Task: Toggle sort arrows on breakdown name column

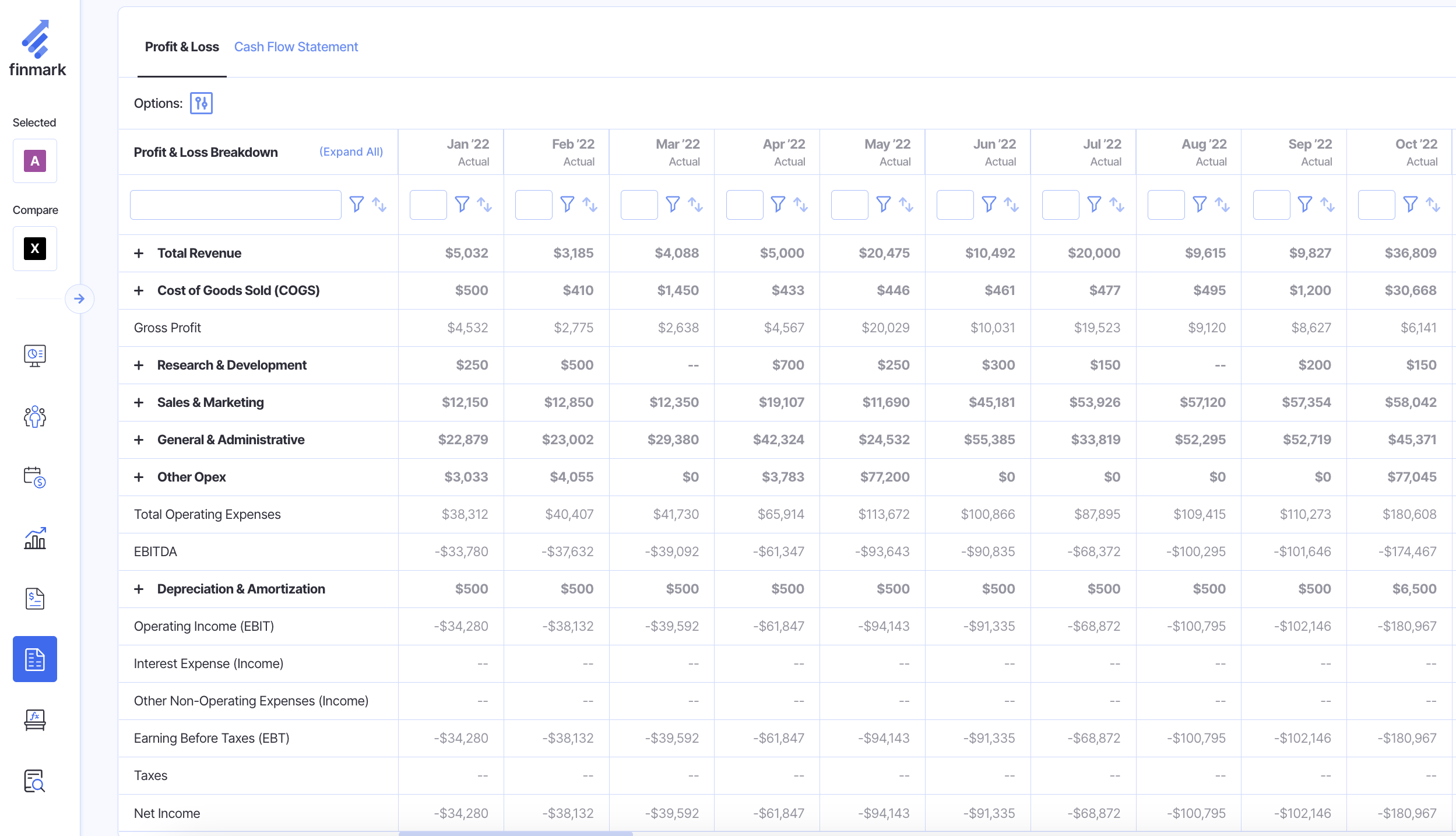Action: pyautogui.click(x=379, y=205)
